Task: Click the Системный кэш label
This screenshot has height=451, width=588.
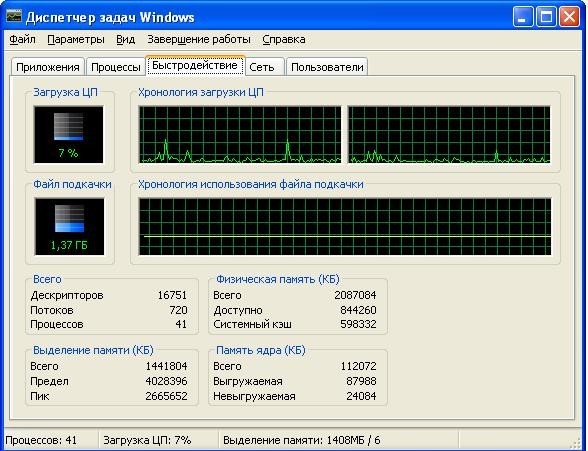Action: [252, 324]
